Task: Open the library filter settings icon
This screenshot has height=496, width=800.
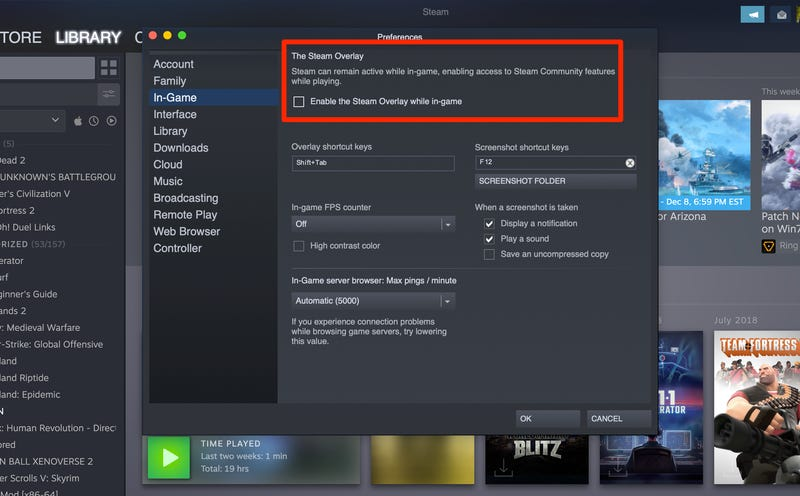Action: (x=109, y=94)
